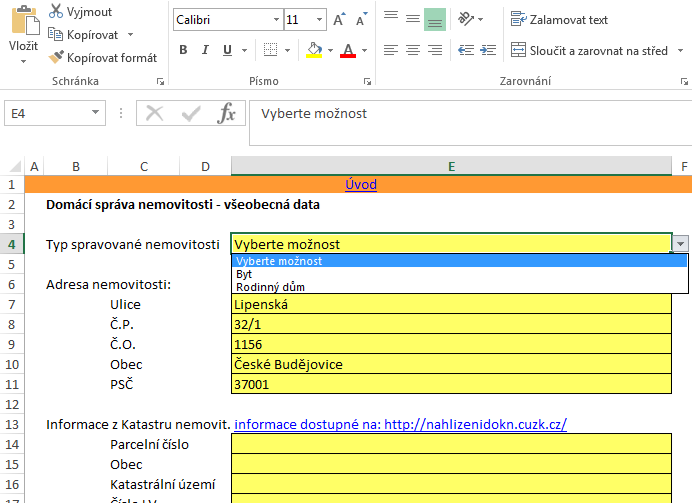The image size is (692, 503).
Task: Click empty Parcelní číslo input cell
Action: pyautogui.click(x=451, y=444)
